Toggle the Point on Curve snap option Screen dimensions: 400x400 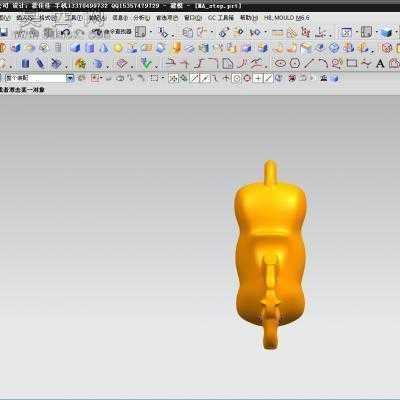click(269, 78)
